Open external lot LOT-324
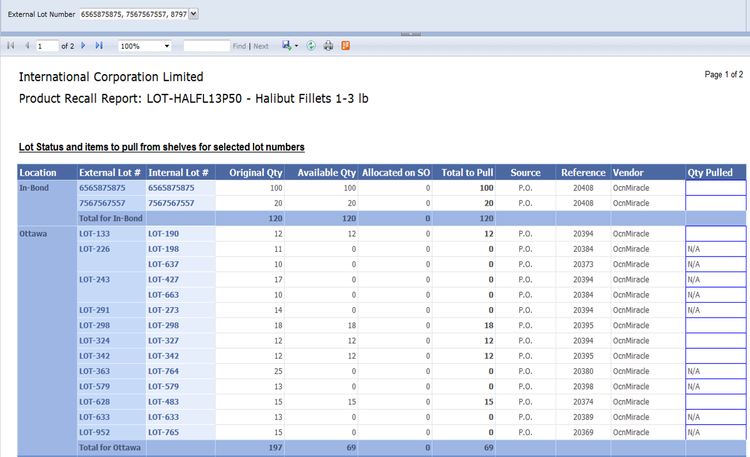The image size is (750, 457). point(94,341)
